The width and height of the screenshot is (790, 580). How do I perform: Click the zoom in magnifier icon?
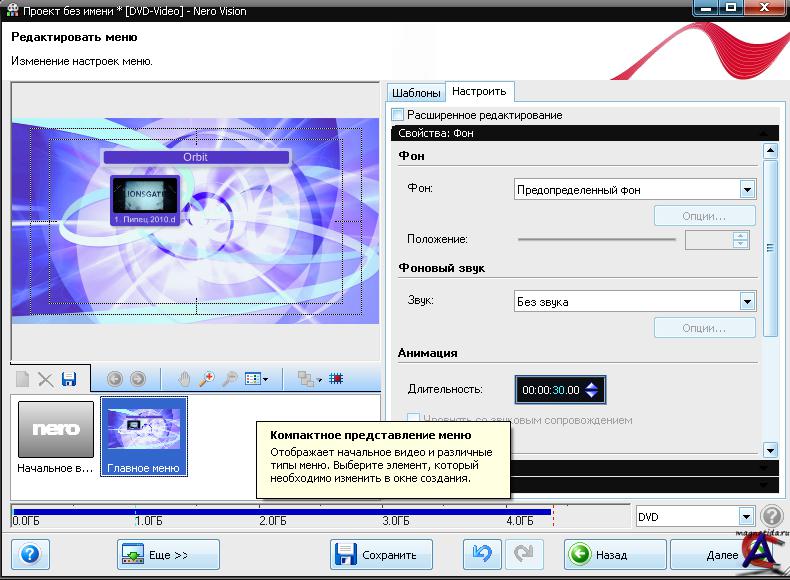pos(207,379)
